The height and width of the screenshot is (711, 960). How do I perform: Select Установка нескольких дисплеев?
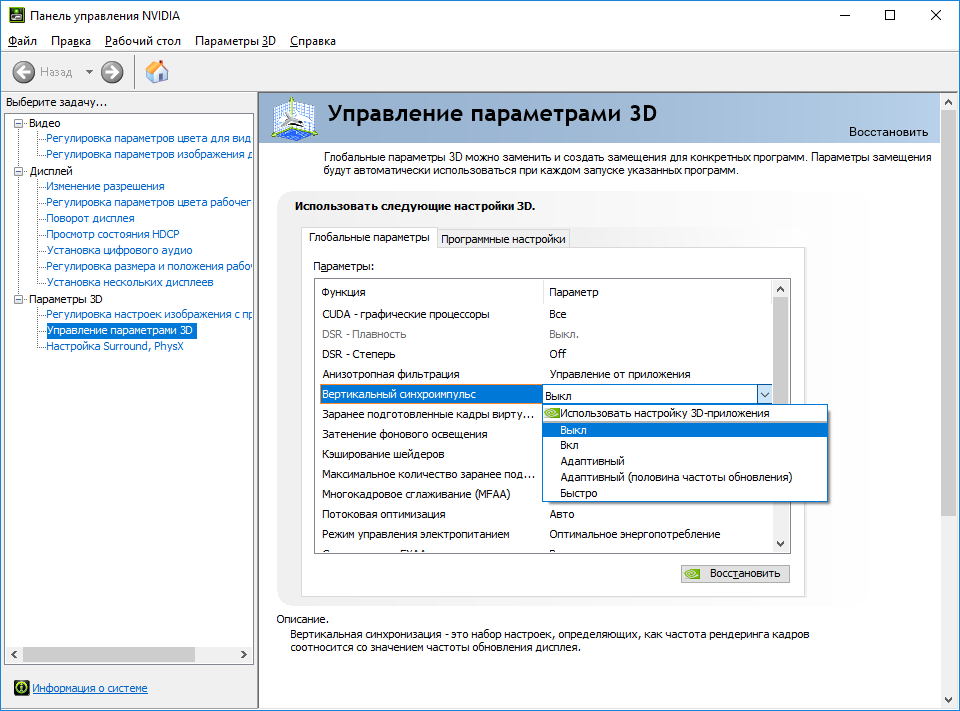coord(130,282)
